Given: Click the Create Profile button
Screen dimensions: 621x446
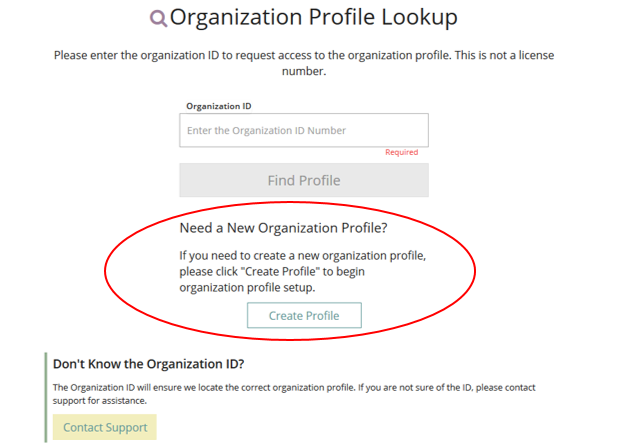Looking at the screenshot, I should pos(304,315).
